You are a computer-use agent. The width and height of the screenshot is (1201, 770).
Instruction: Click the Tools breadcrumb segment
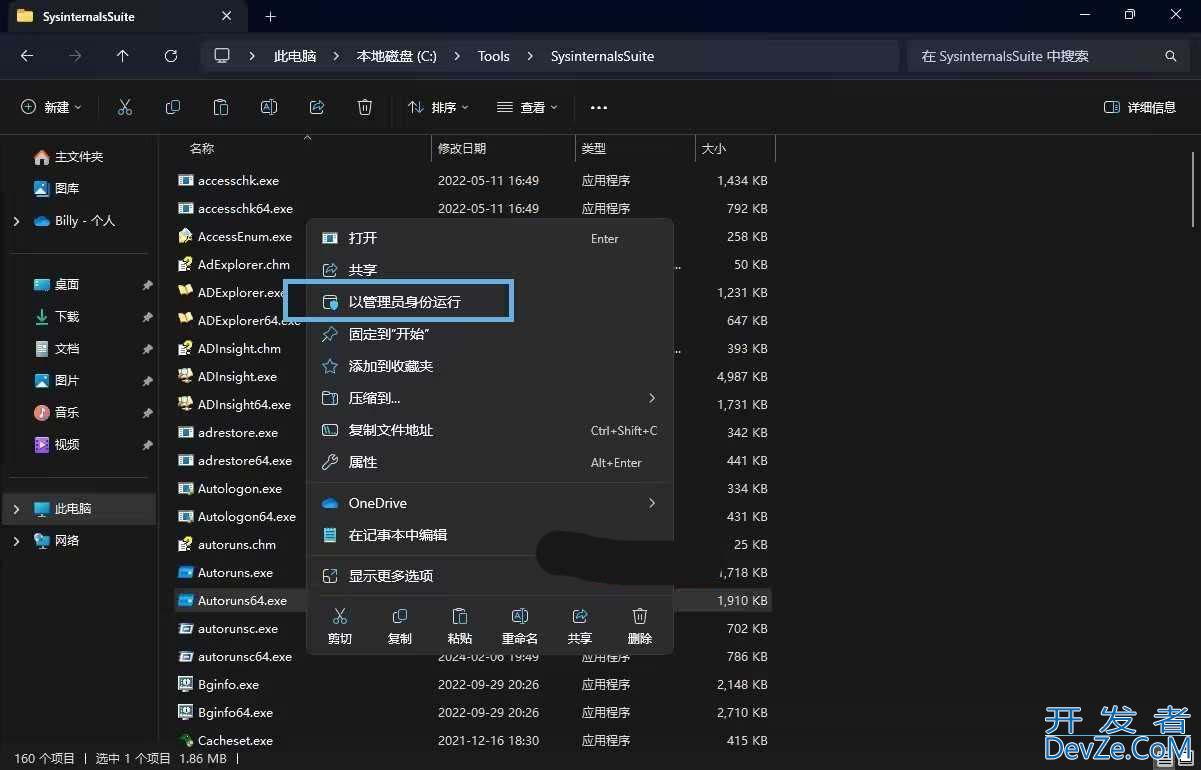493,56
